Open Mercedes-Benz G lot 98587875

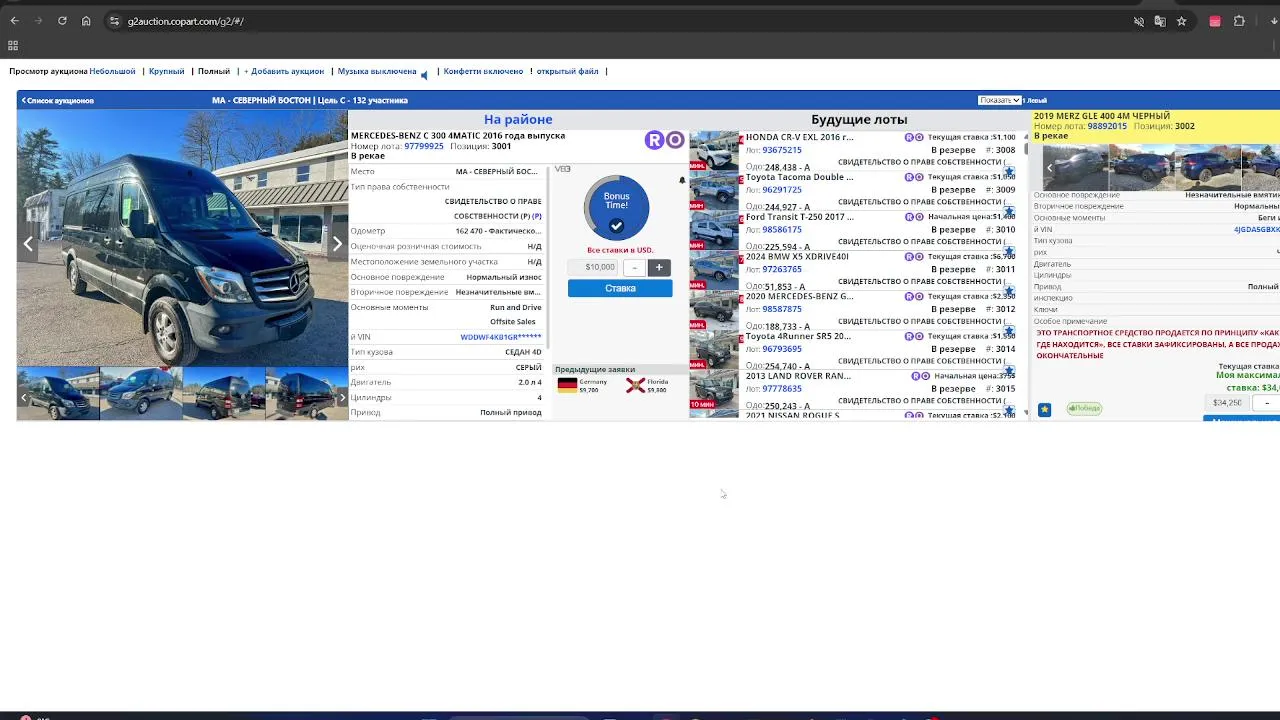(782, 309)
